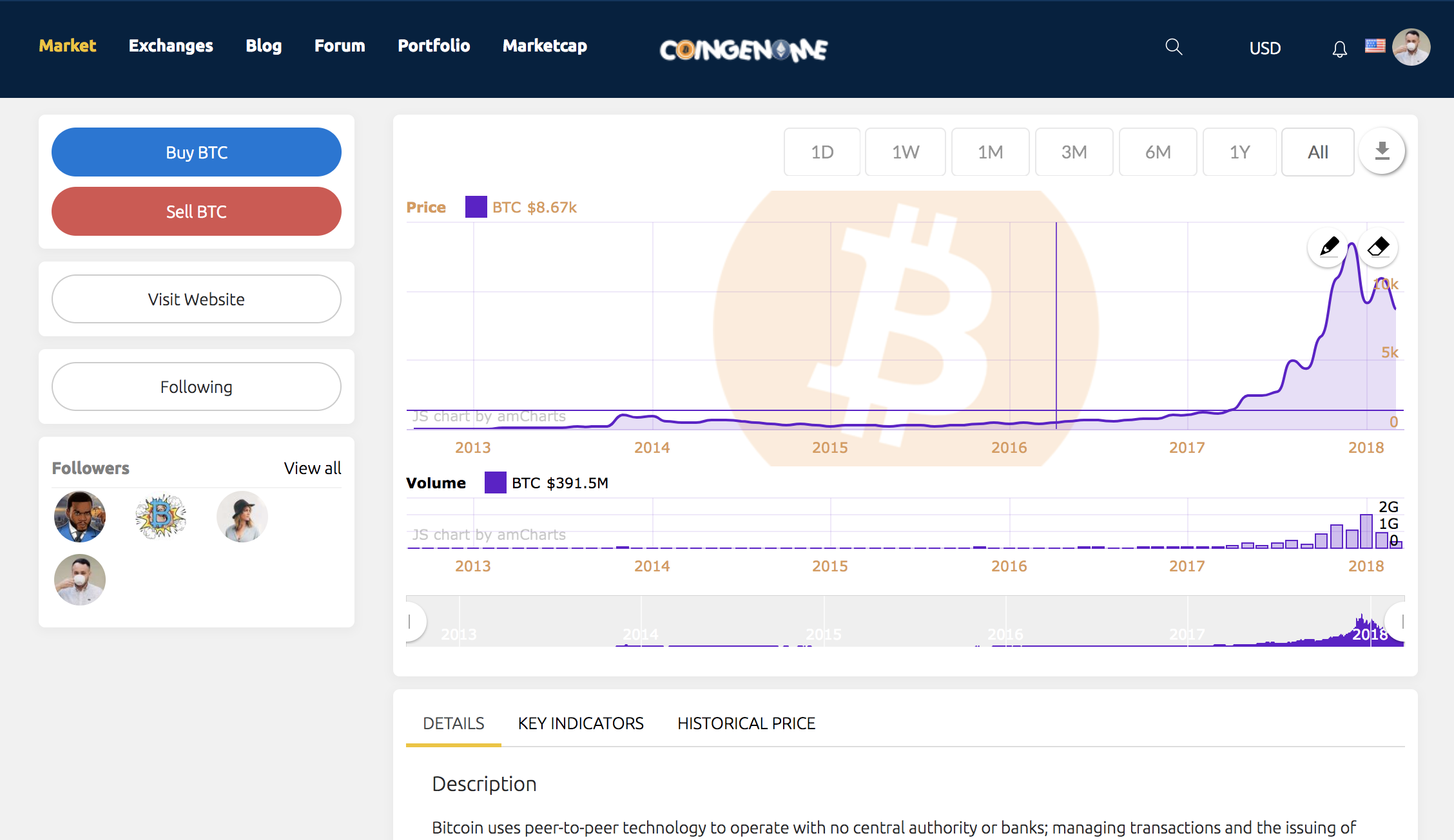Activate the pencil draw tool
Image resolution: width=1454 pixels, height=840 pixels.
(x=1328, y=247)
